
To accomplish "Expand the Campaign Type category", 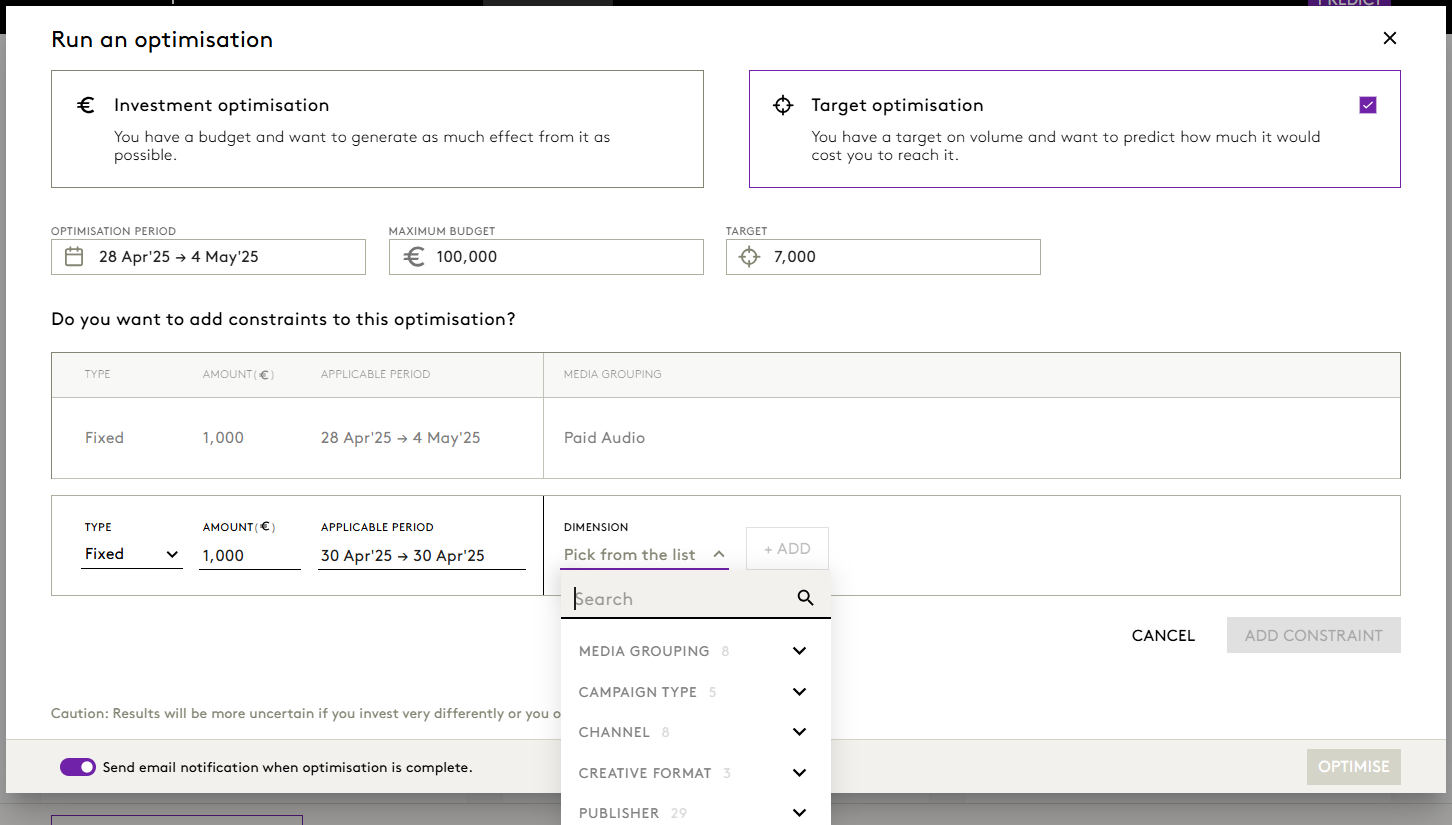I will coord(695,692).
